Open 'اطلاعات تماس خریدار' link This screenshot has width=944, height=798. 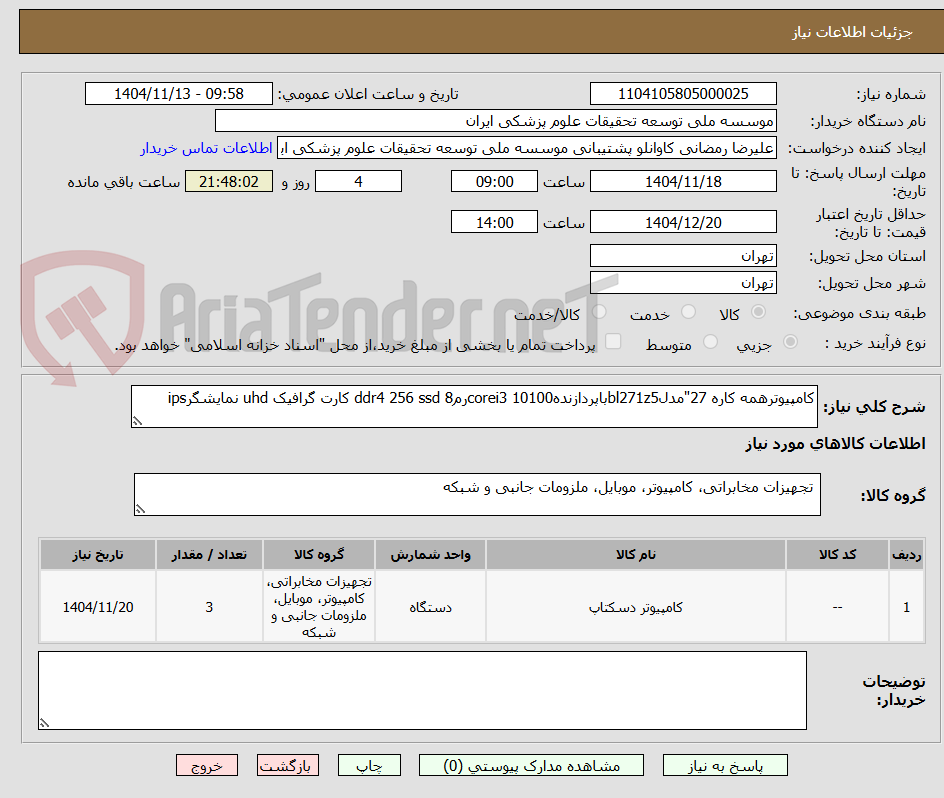[x=206, y=148]
